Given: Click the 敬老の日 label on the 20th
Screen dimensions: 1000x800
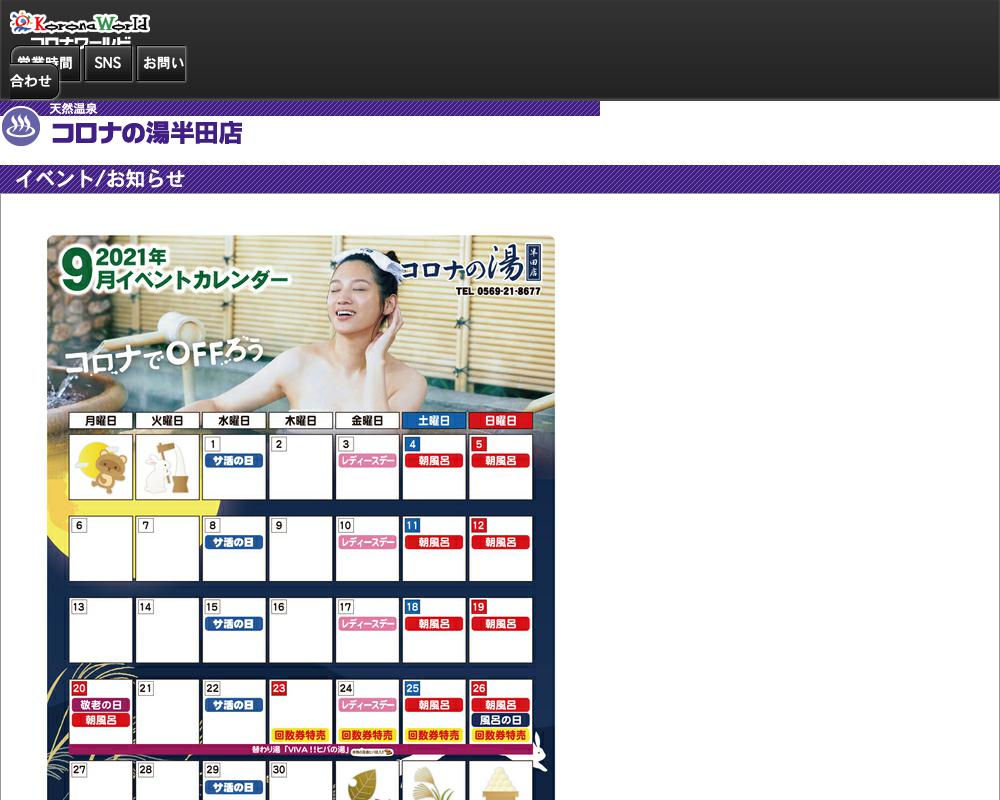Looking at the screenshot, I should coord(100,705).
